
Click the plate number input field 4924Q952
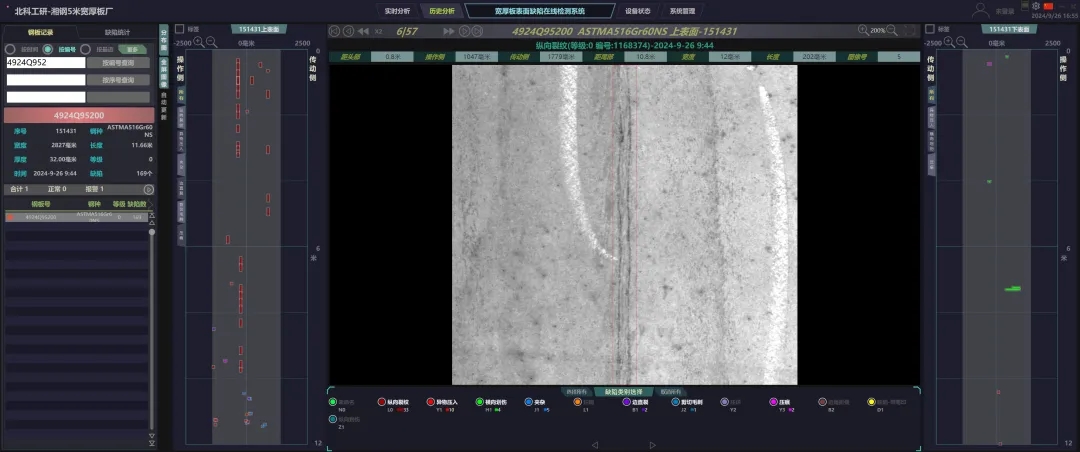(46, 62)
